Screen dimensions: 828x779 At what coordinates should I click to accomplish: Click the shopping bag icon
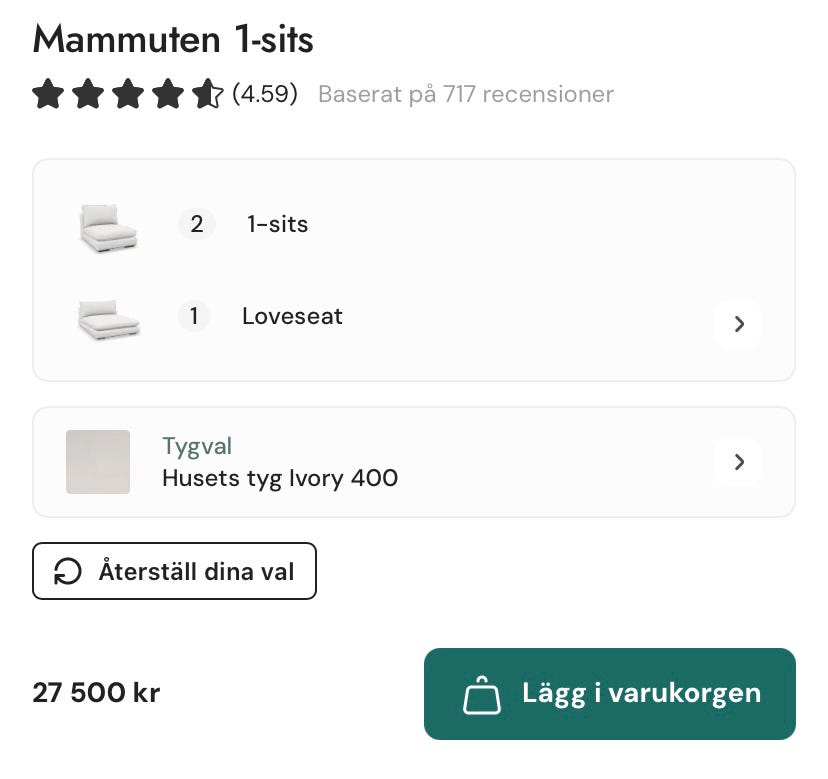[481, 695]
